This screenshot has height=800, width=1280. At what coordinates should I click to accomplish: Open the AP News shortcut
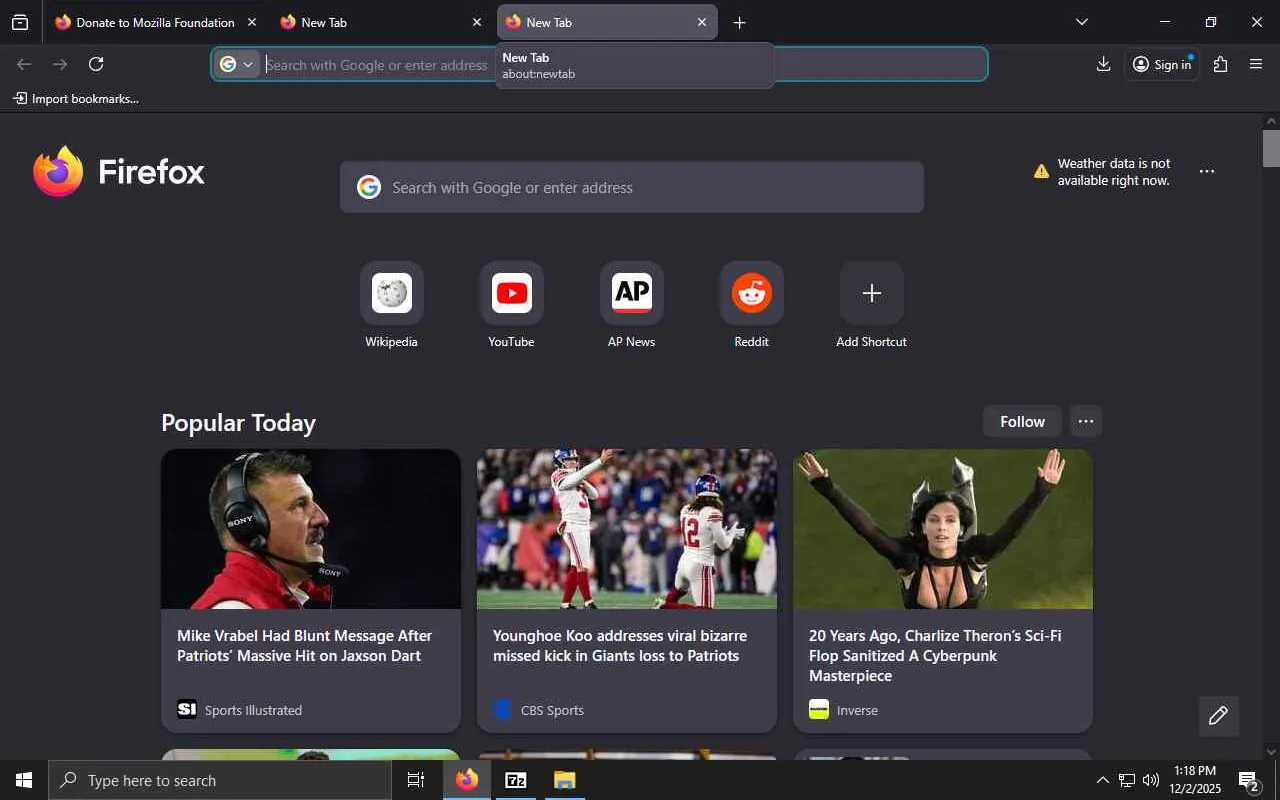(631, 305)
